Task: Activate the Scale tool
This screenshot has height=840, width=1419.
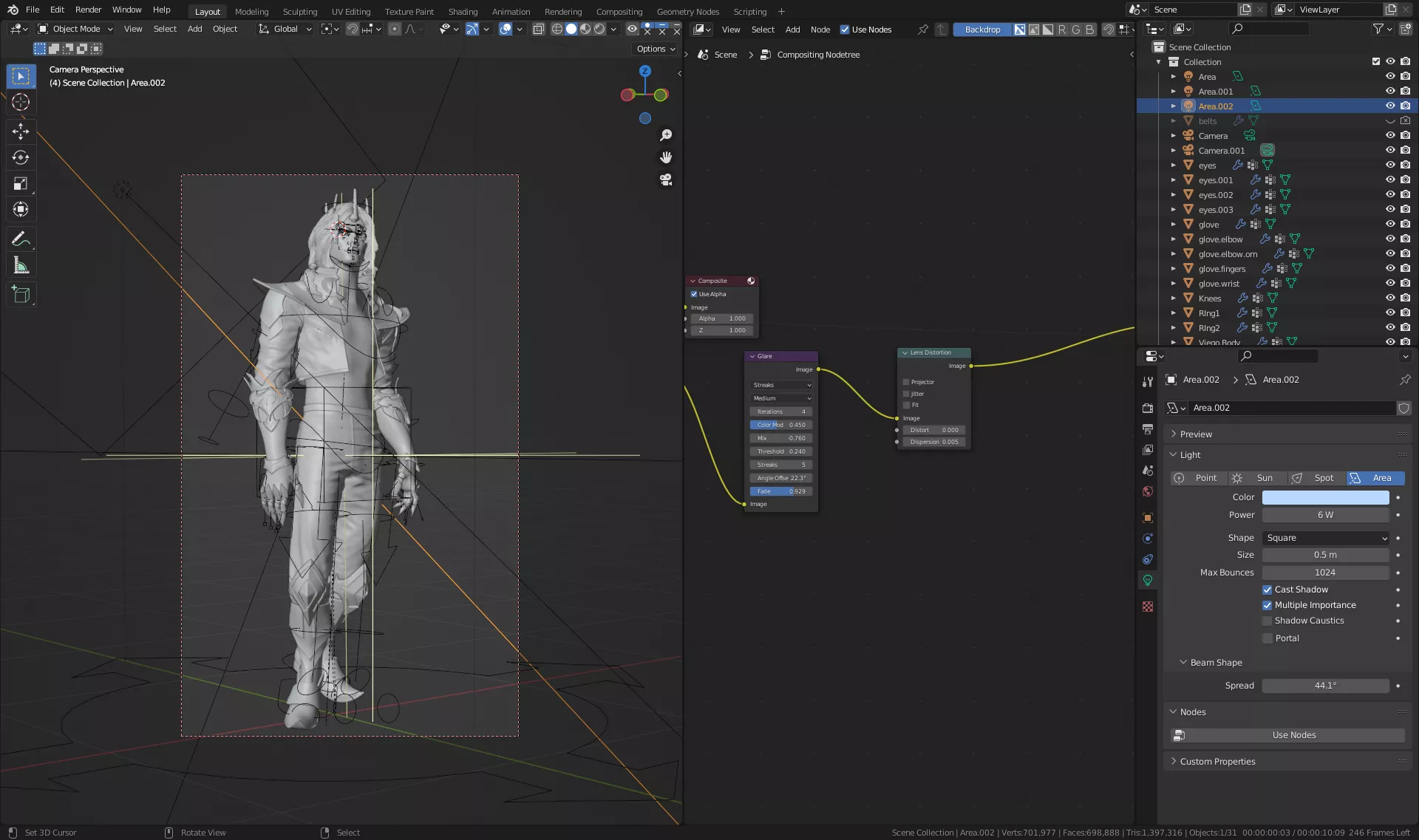Action: click(x=21, y=184)
